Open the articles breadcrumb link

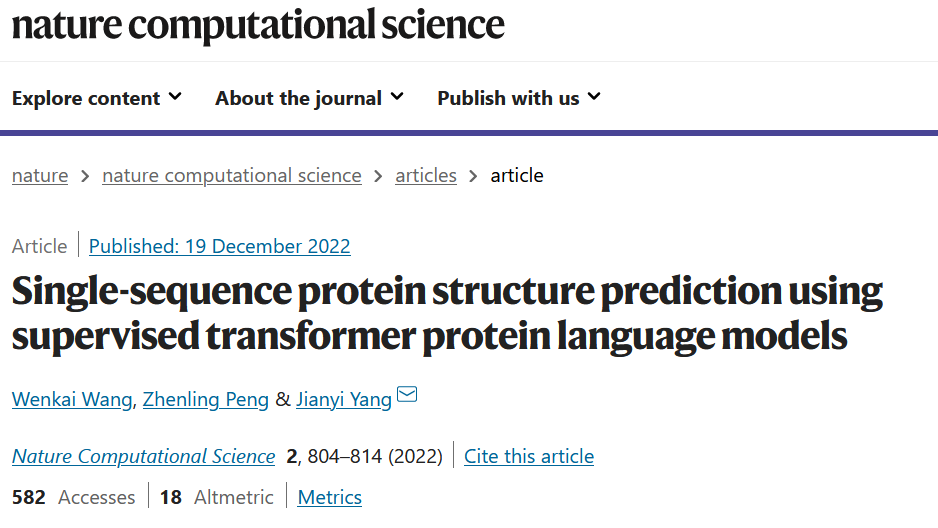(426, 176)
